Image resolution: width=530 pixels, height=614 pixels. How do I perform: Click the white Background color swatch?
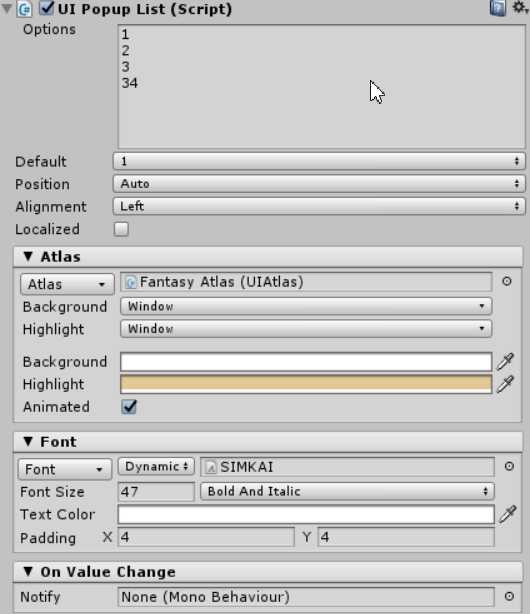click(306, 362)
